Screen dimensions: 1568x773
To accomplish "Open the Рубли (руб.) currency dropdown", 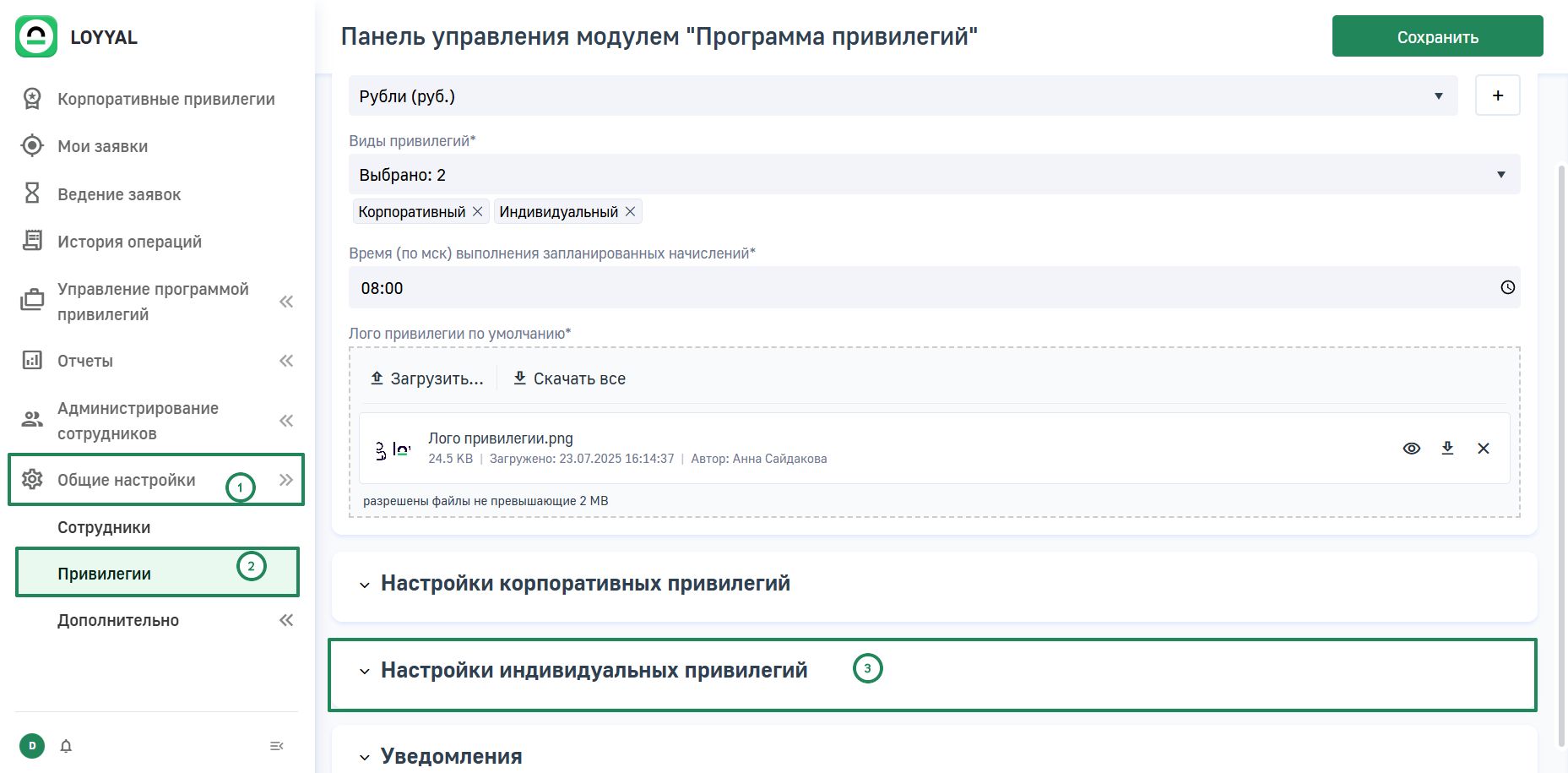I will [x=902, y=96].
